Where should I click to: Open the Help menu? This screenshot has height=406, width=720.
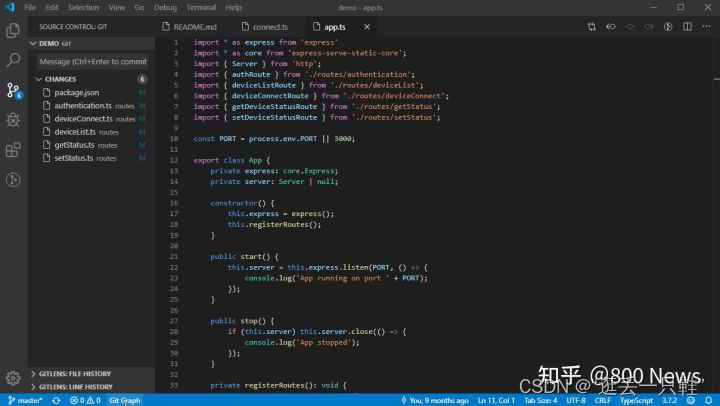click(233, 7)
